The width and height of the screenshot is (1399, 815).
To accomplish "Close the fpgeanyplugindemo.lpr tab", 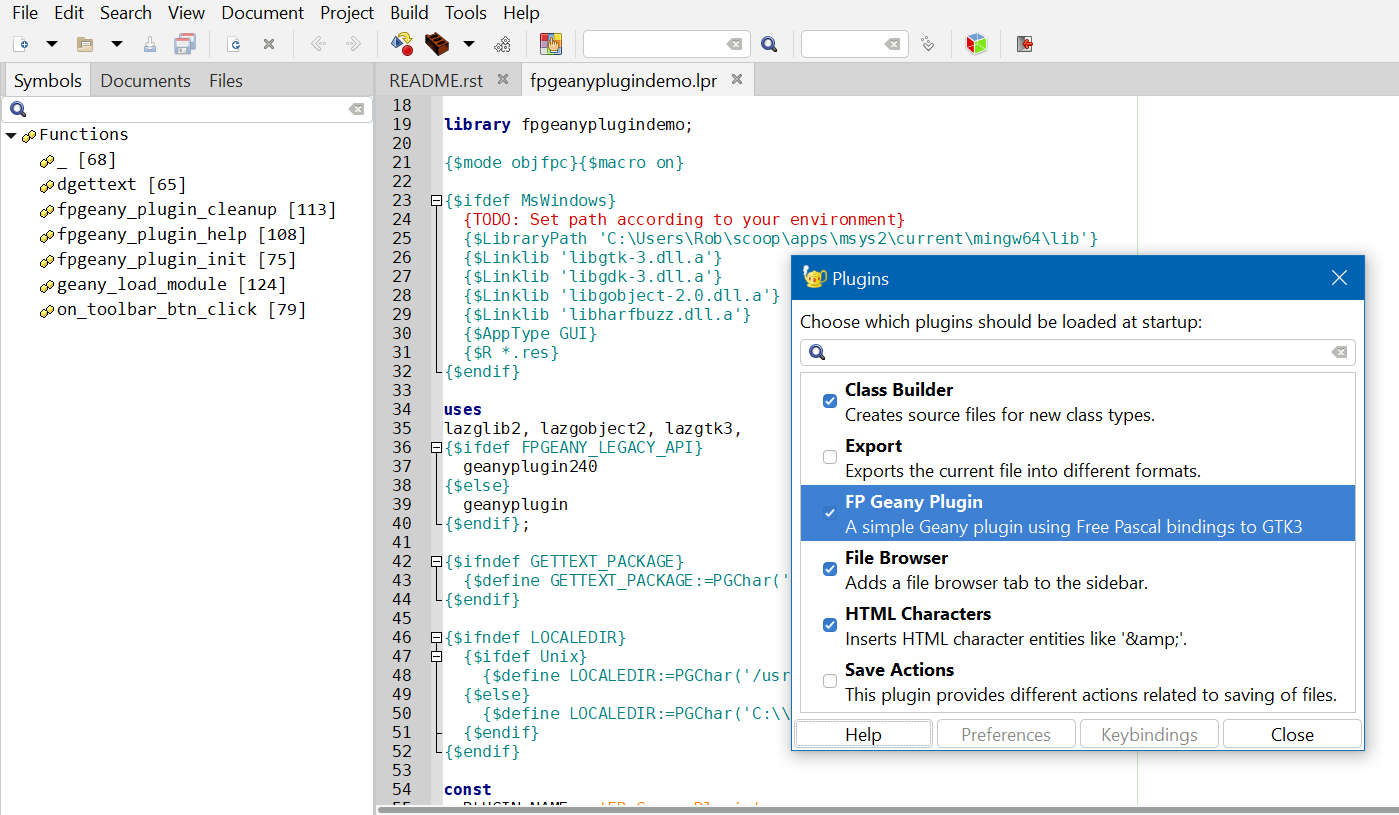I will [x=737, y=80].
